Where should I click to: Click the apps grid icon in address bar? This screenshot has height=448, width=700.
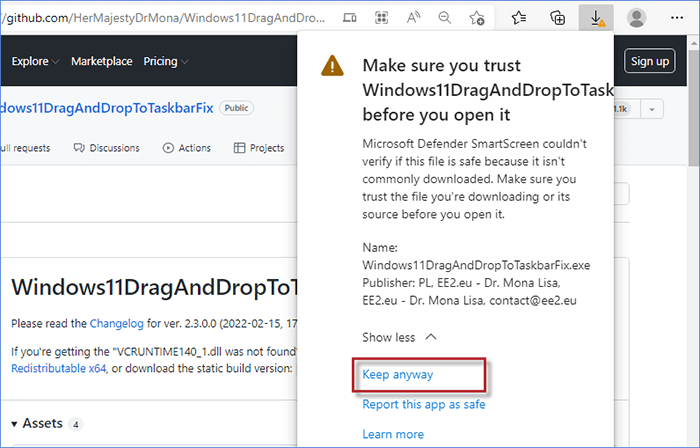(x=381, y=18)
